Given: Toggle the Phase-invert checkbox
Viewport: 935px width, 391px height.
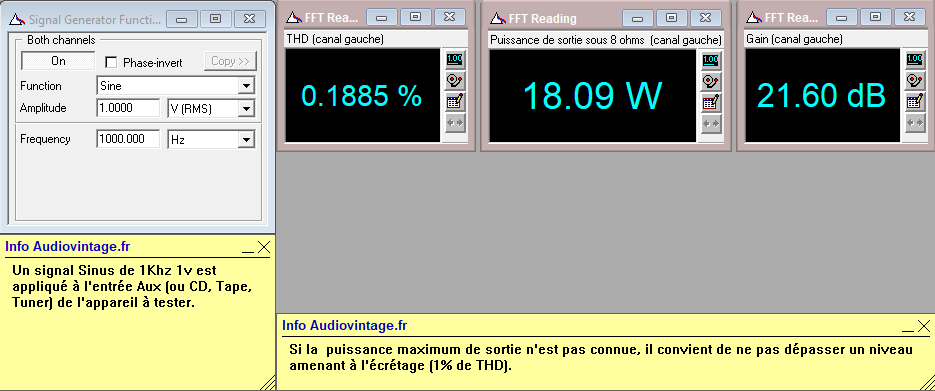Looking at the screenshot, I should [110, 62].
